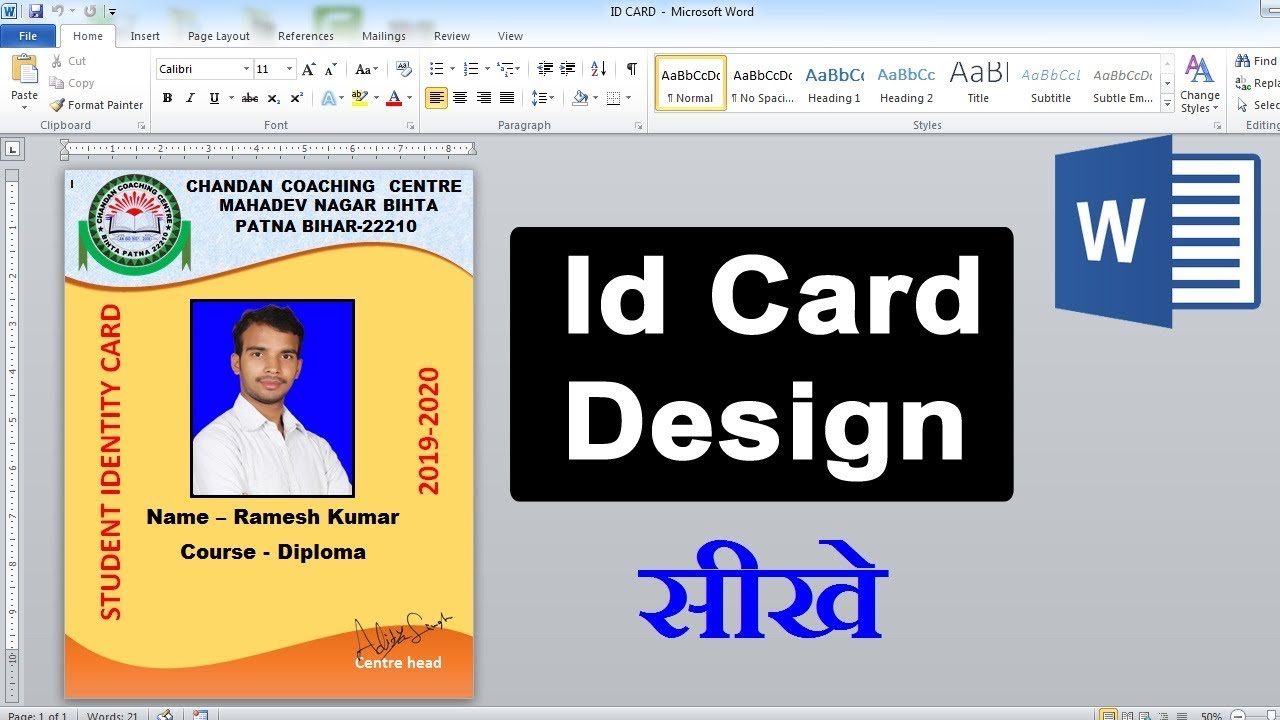The width and height of the screenshot is (1280, 720).
Task: Toggle italic formatting
Action: [190, 98]
